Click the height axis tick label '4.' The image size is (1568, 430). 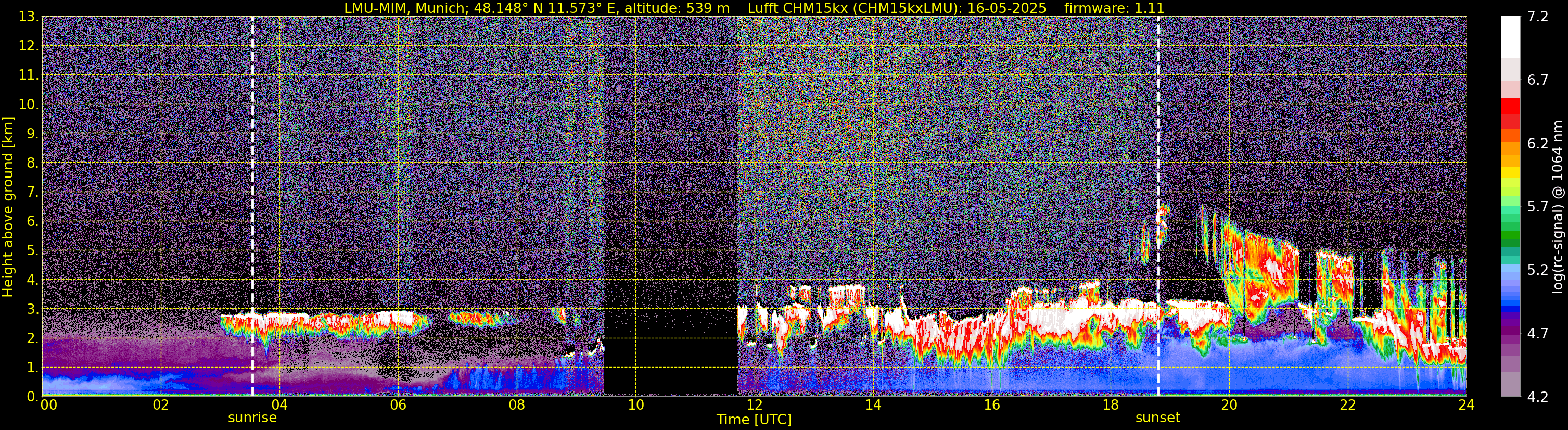tap(33, 280)
